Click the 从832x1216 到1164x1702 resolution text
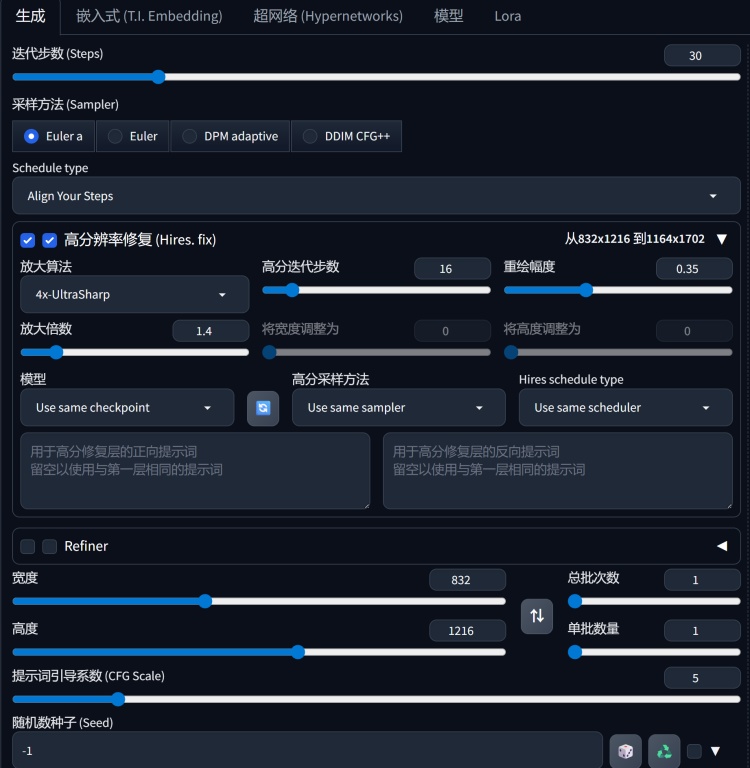Image resolution: width=750 pixels, height=768 pixels. coord(634,239)
